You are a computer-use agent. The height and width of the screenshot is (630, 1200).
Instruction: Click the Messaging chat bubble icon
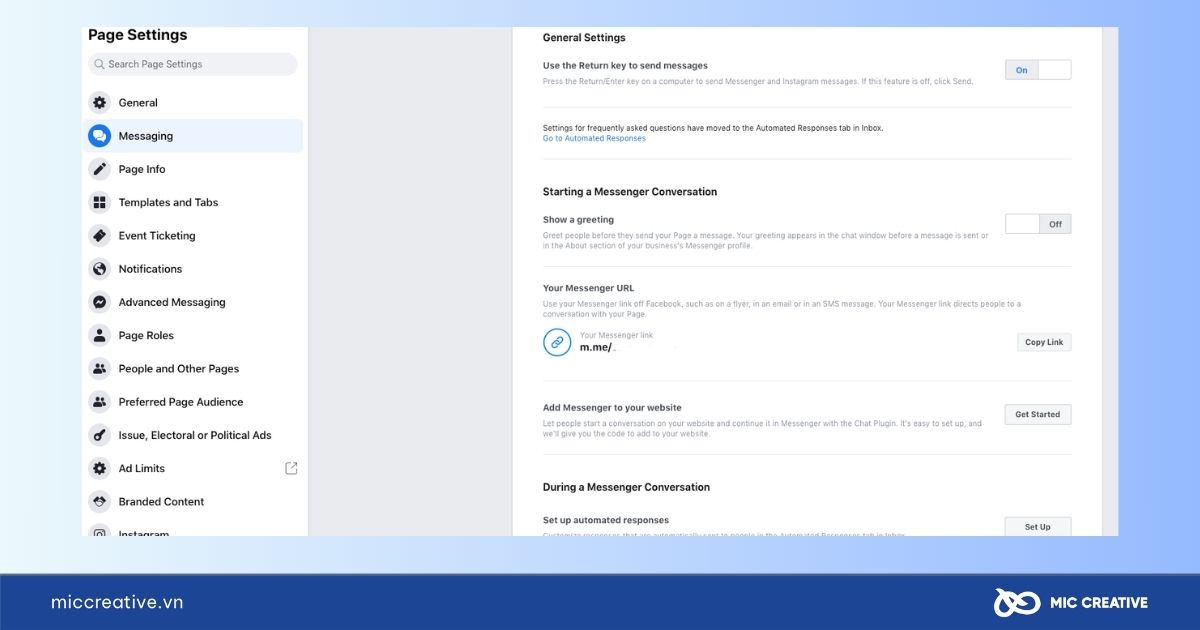[99, 136]
